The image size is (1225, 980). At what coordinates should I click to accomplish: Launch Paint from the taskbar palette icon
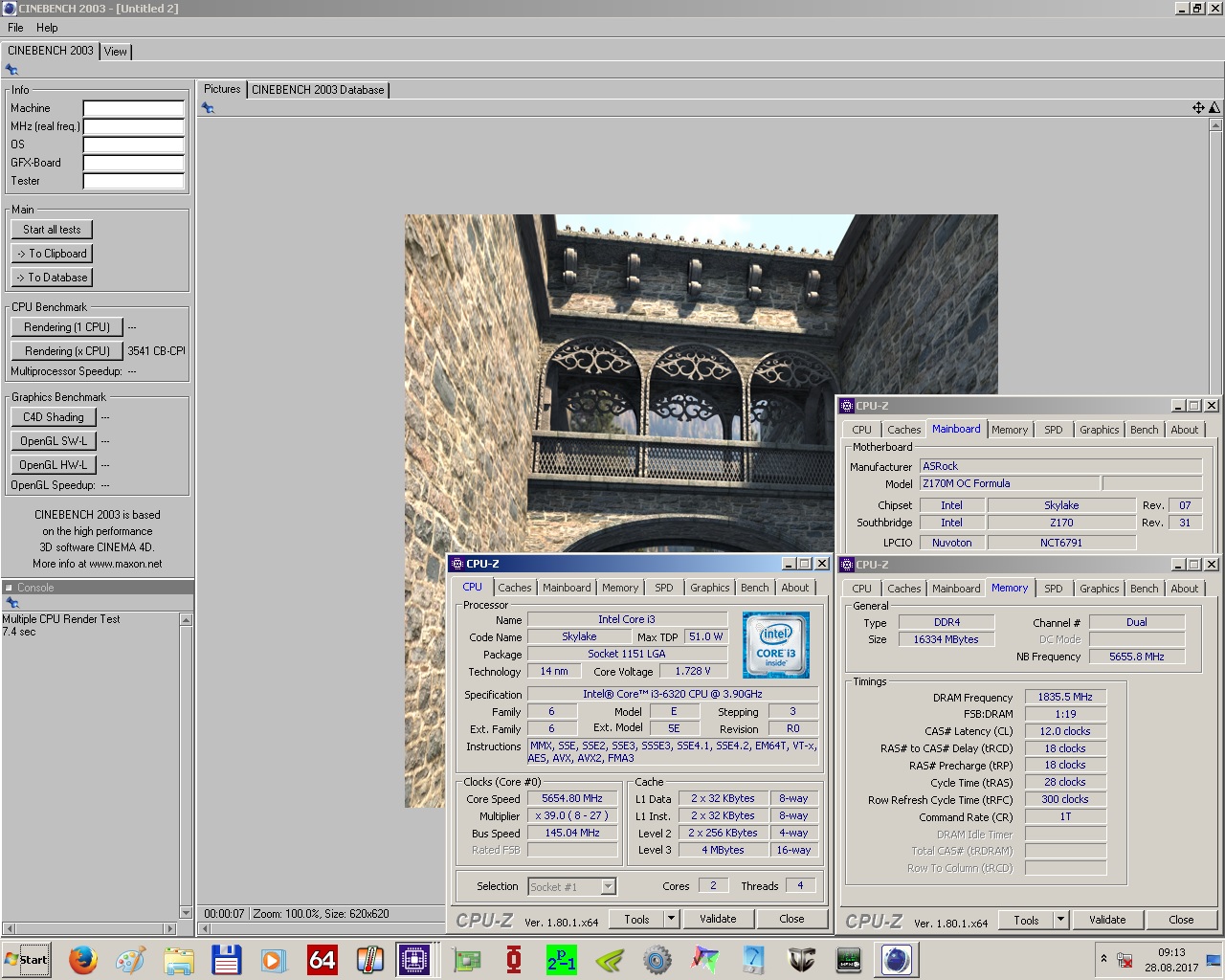click(130, 959)
